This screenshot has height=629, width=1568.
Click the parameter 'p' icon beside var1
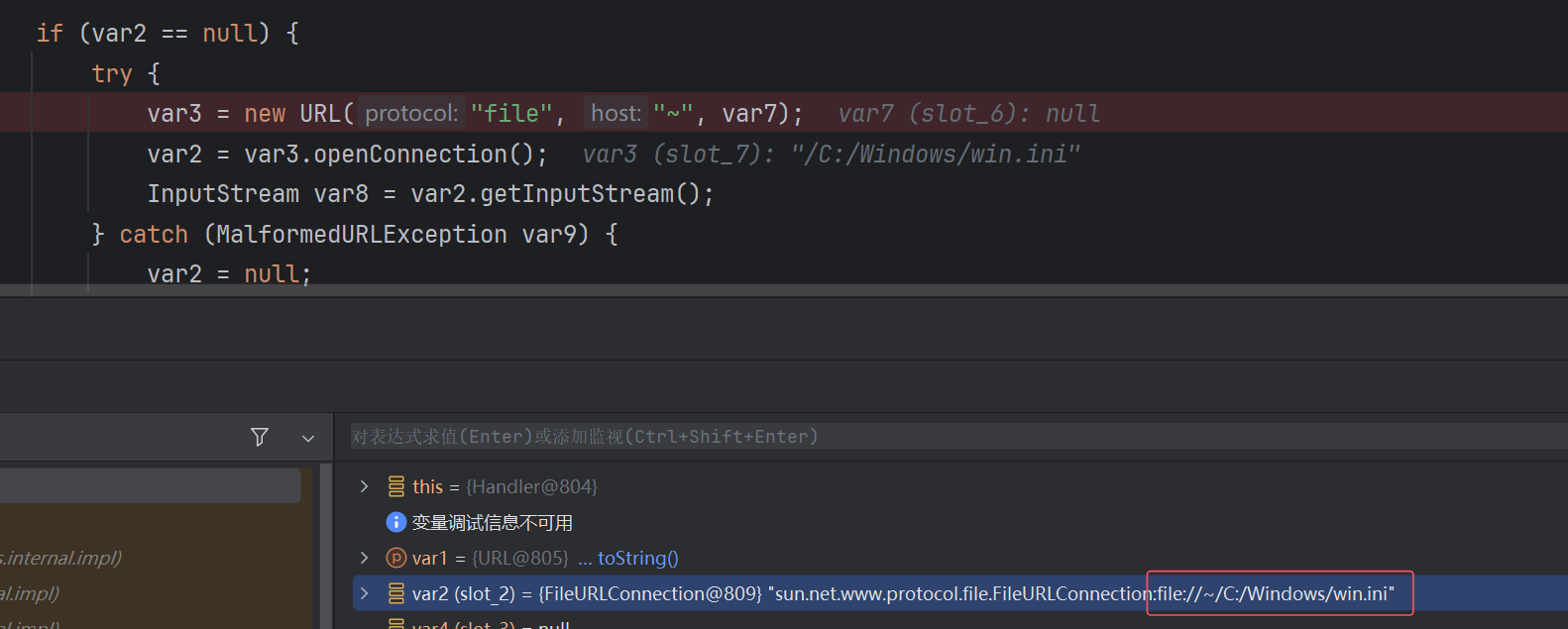pos(395,558)
